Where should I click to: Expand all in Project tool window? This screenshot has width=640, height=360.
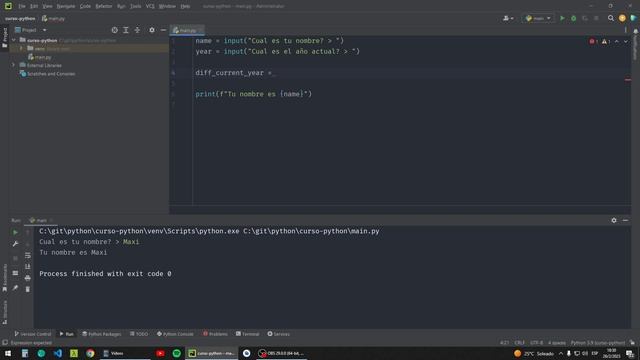point(126,30)
